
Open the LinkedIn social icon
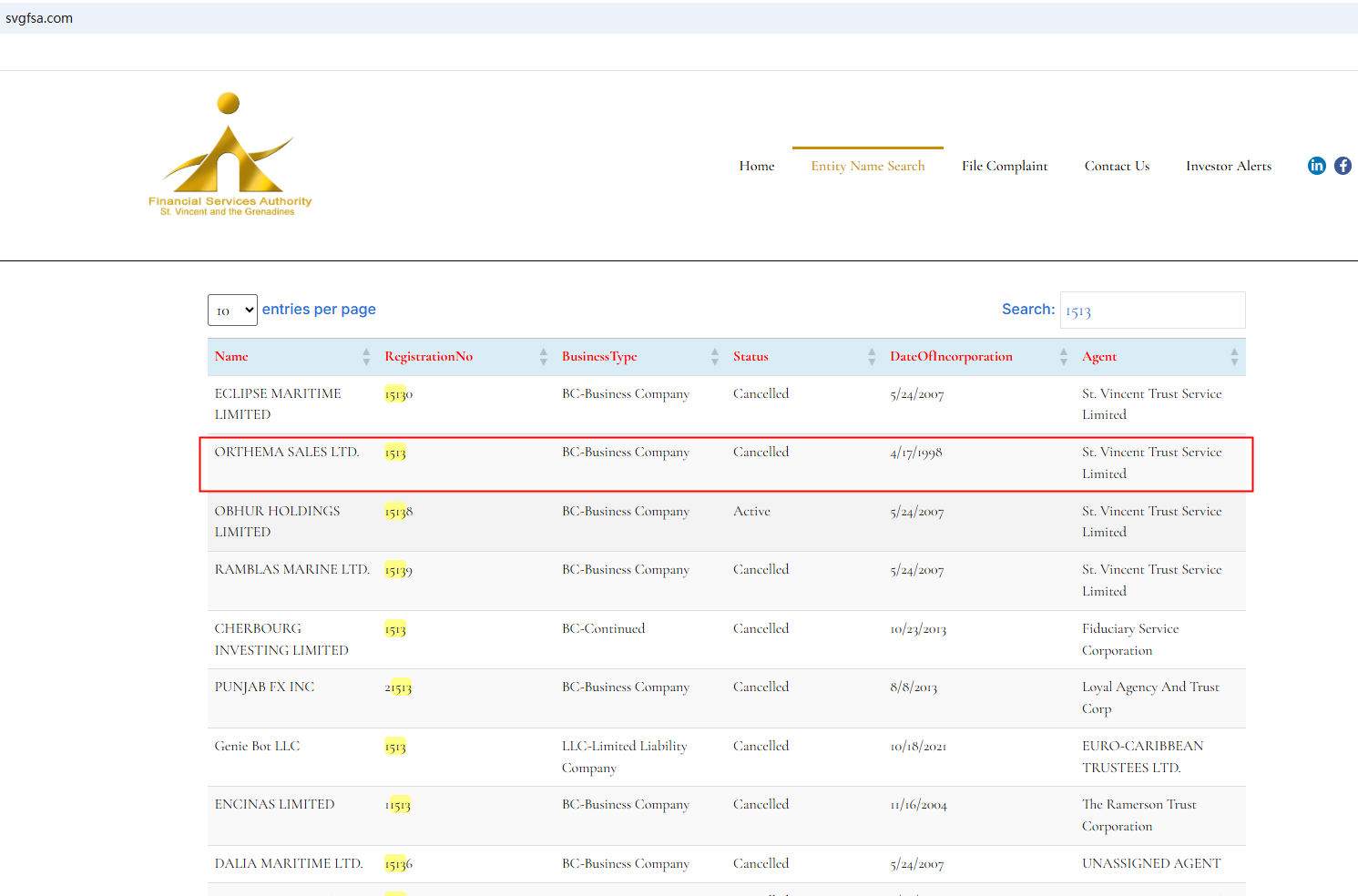pos(1316,166)
